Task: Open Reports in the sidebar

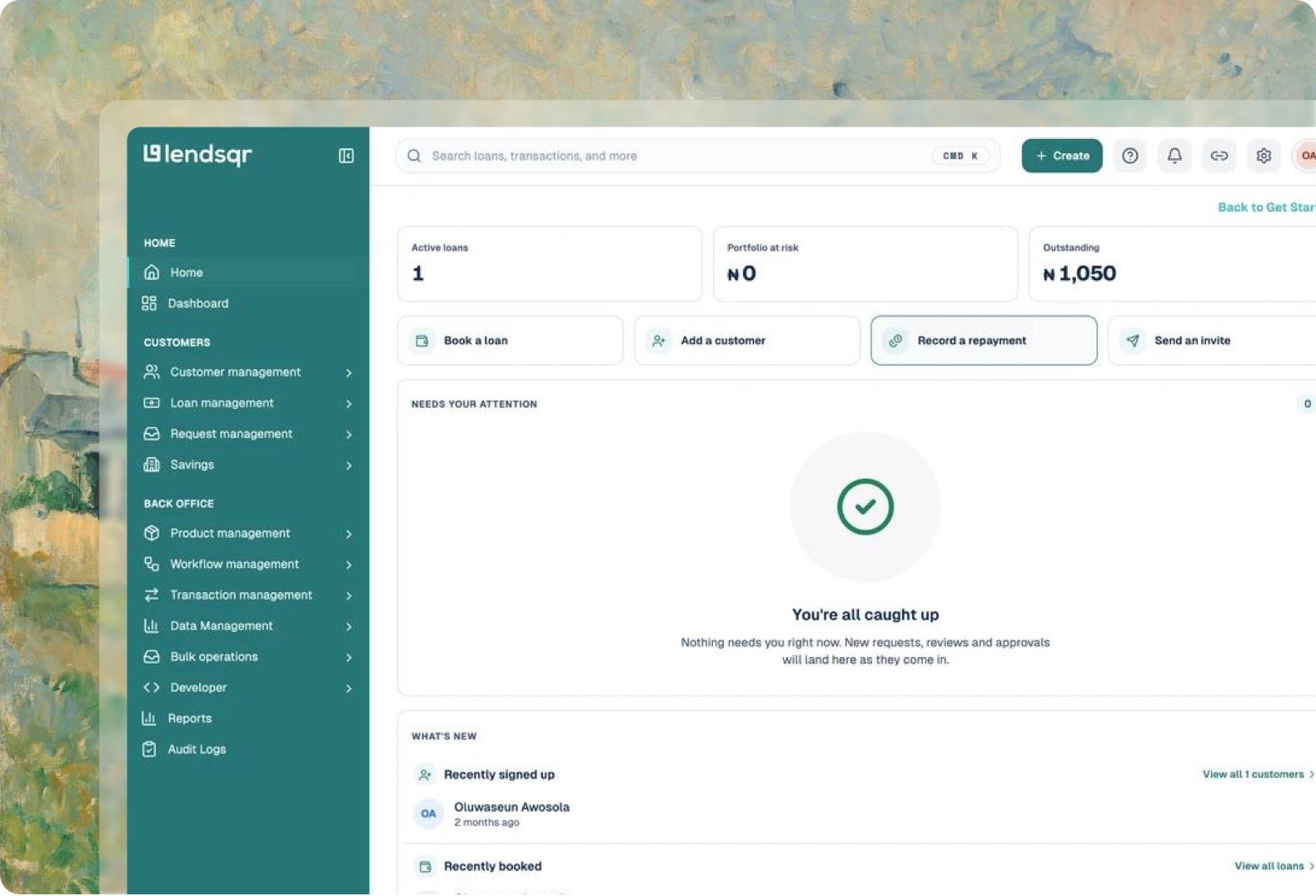Action: tap(248, 718)
